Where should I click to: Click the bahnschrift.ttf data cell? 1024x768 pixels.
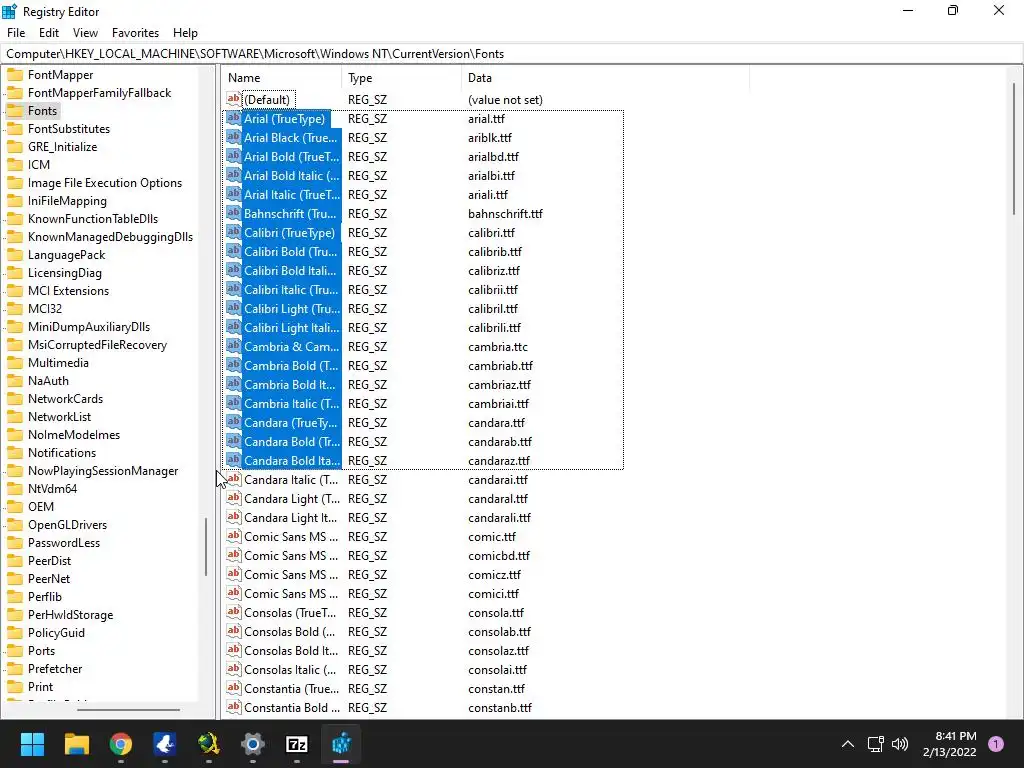click(505, 214)
